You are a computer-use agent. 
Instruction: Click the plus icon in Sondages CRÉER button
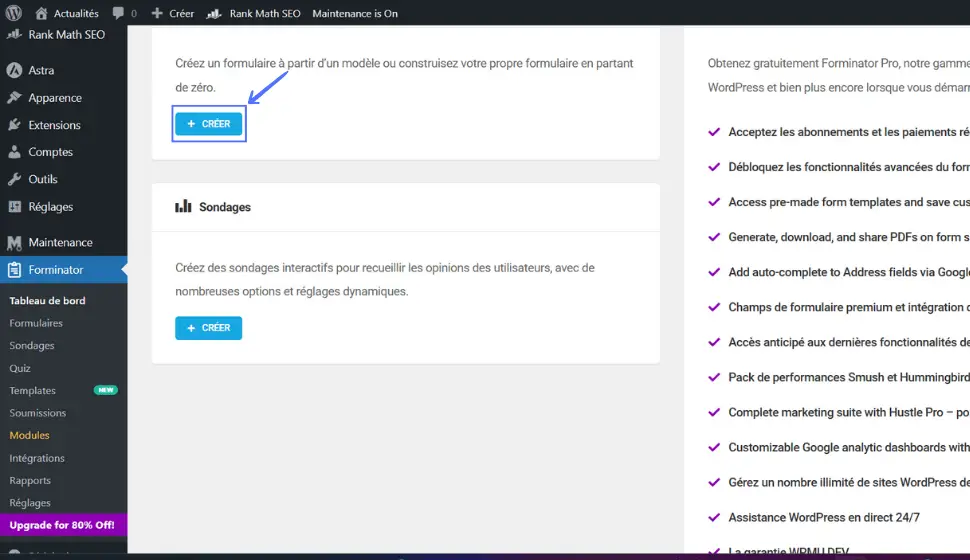click(191, 328)
